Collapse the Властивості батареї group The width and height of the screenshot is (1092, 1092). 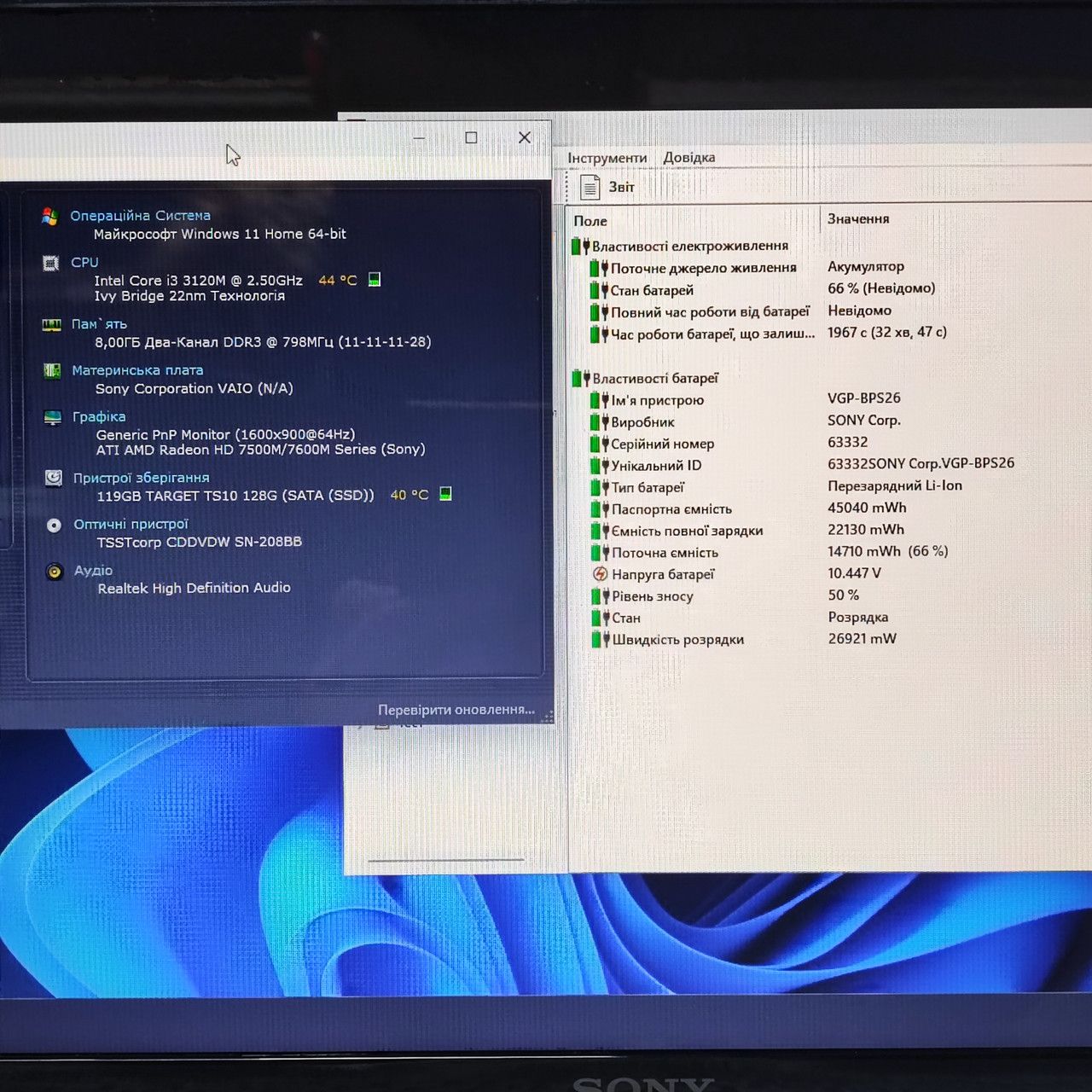click(646, 378)
